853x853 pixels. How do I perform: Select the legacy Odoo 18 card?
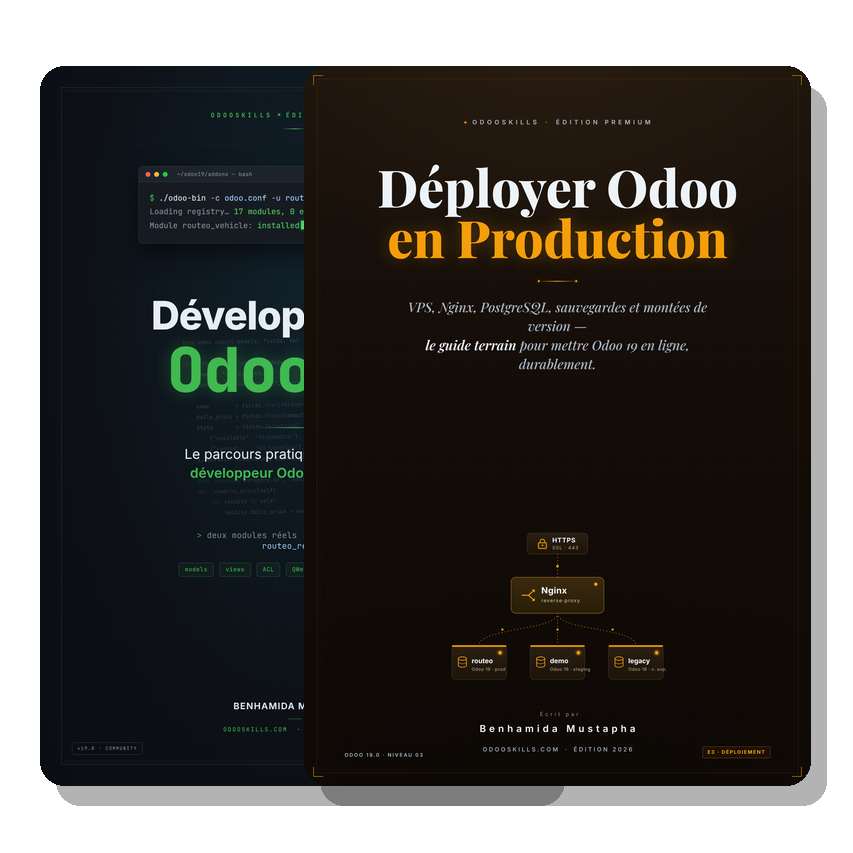click(636, 662)
